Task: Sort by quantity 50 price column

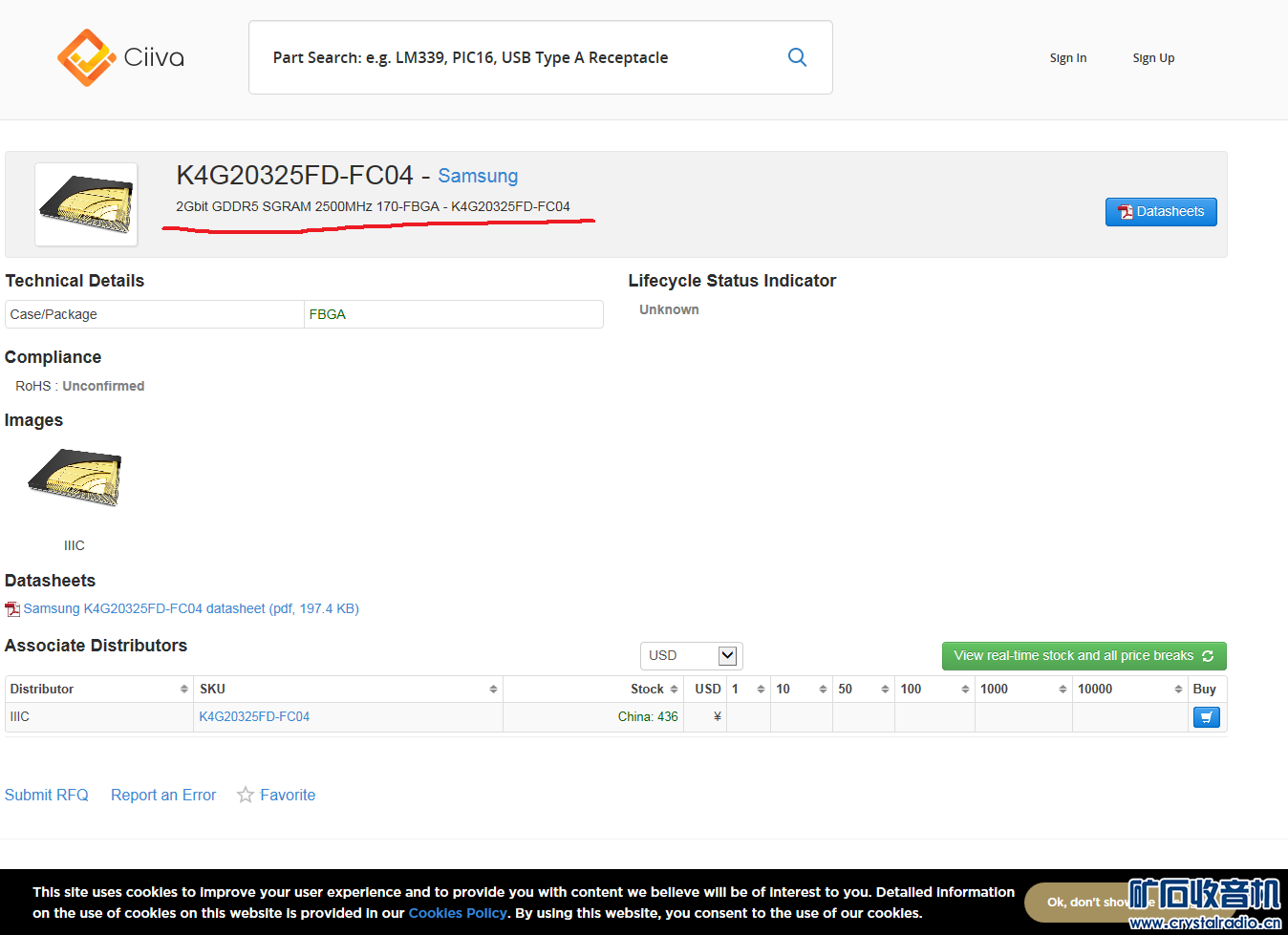Action: coord(863,689)
